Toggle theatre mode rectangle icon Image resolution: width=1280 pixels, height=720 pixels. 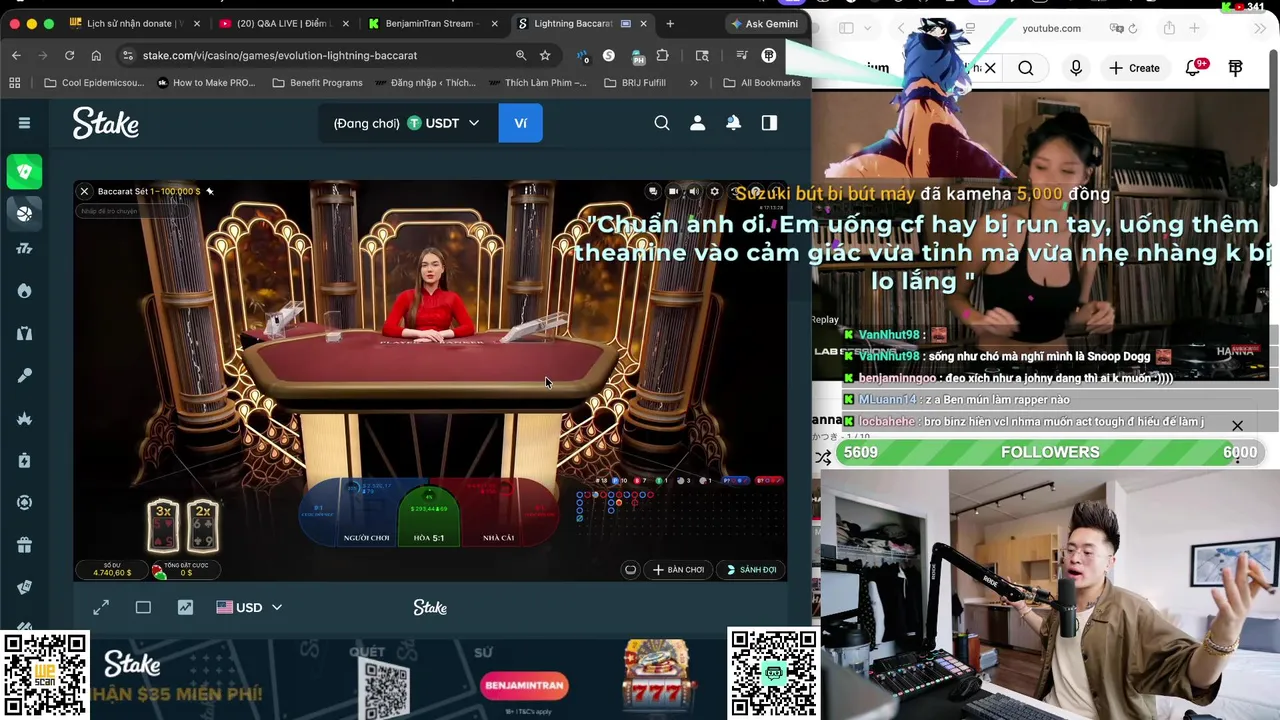coord(143,607)
